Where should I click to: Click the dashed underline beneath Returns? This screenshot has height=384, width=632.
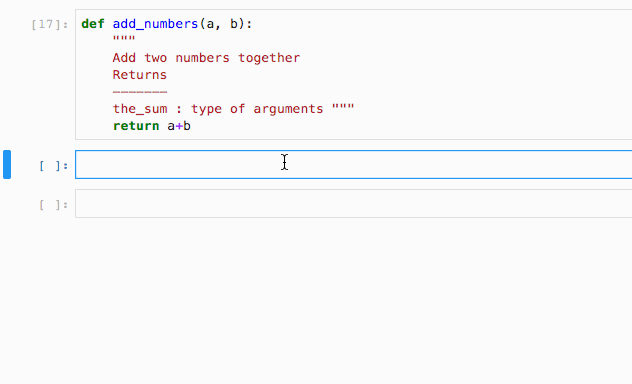pyautogui.click(x=139, y=92)
